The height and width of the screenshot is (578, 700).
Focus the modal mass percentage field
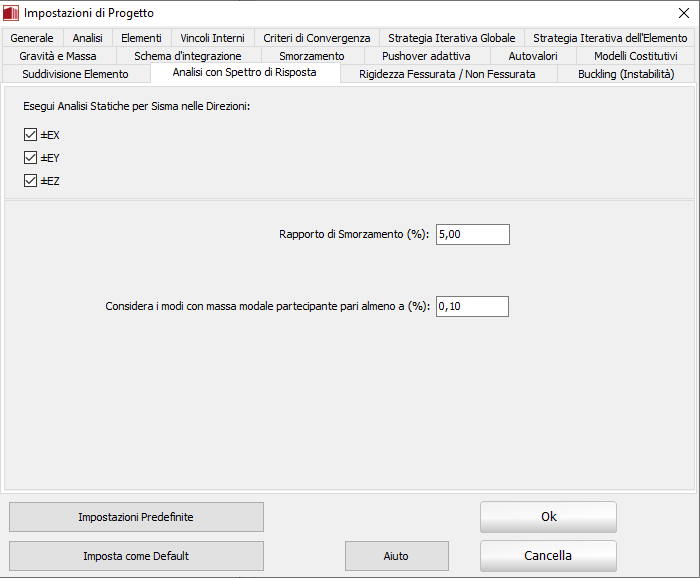coord(472,306)
